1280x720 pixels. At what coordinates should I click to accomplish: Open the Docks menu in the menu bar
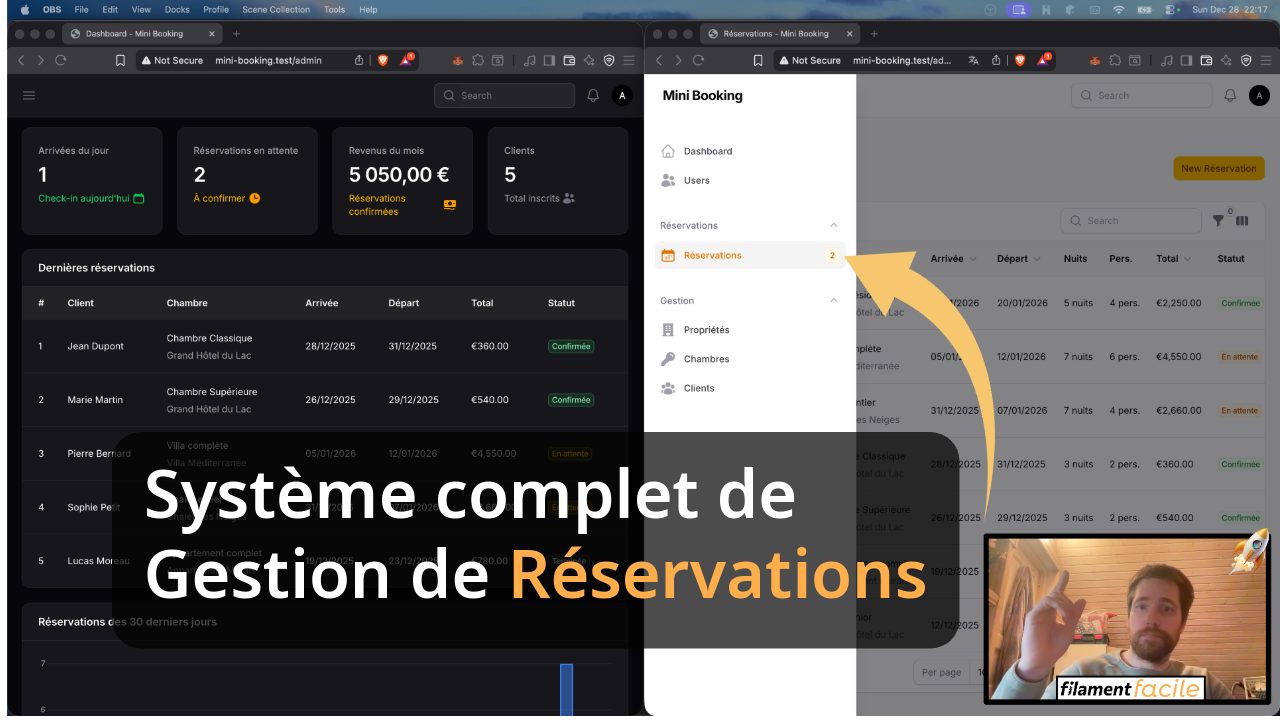tap(177, 9)
